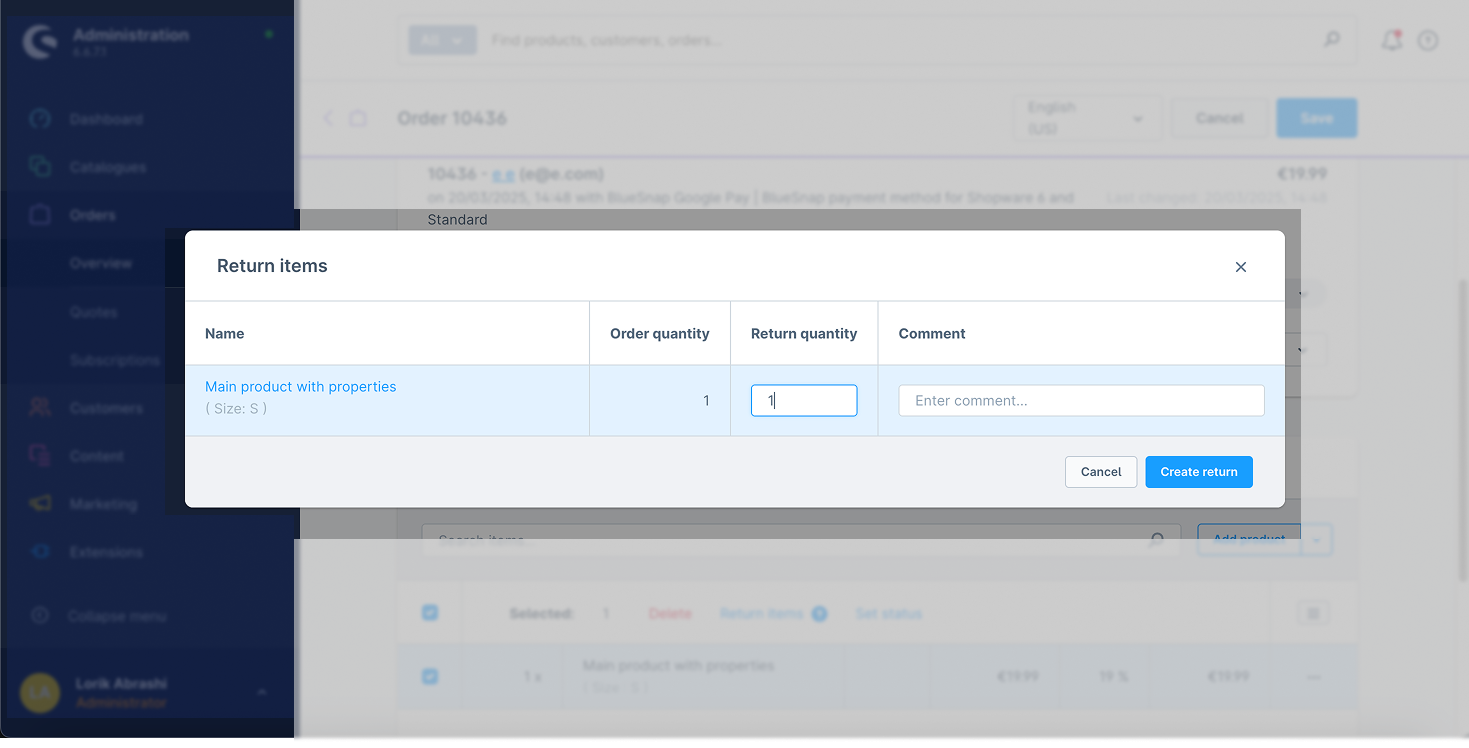The width and height of the screenshot is (1469, 748).
Task: Open the Dashboard icon in sidebar
Action: pyautogui.click(x=39, y=119)
